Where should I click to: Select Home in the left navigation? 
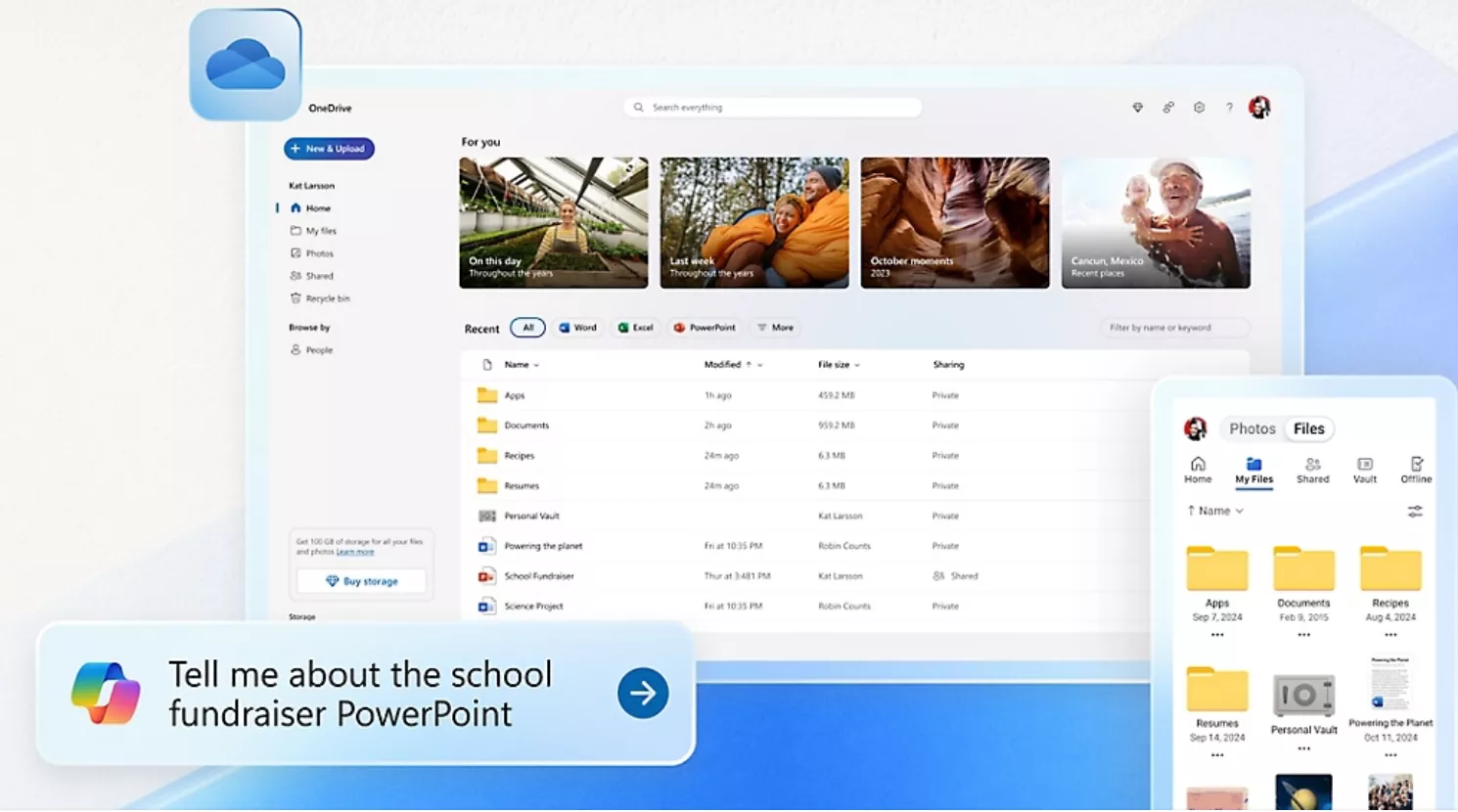315,207
